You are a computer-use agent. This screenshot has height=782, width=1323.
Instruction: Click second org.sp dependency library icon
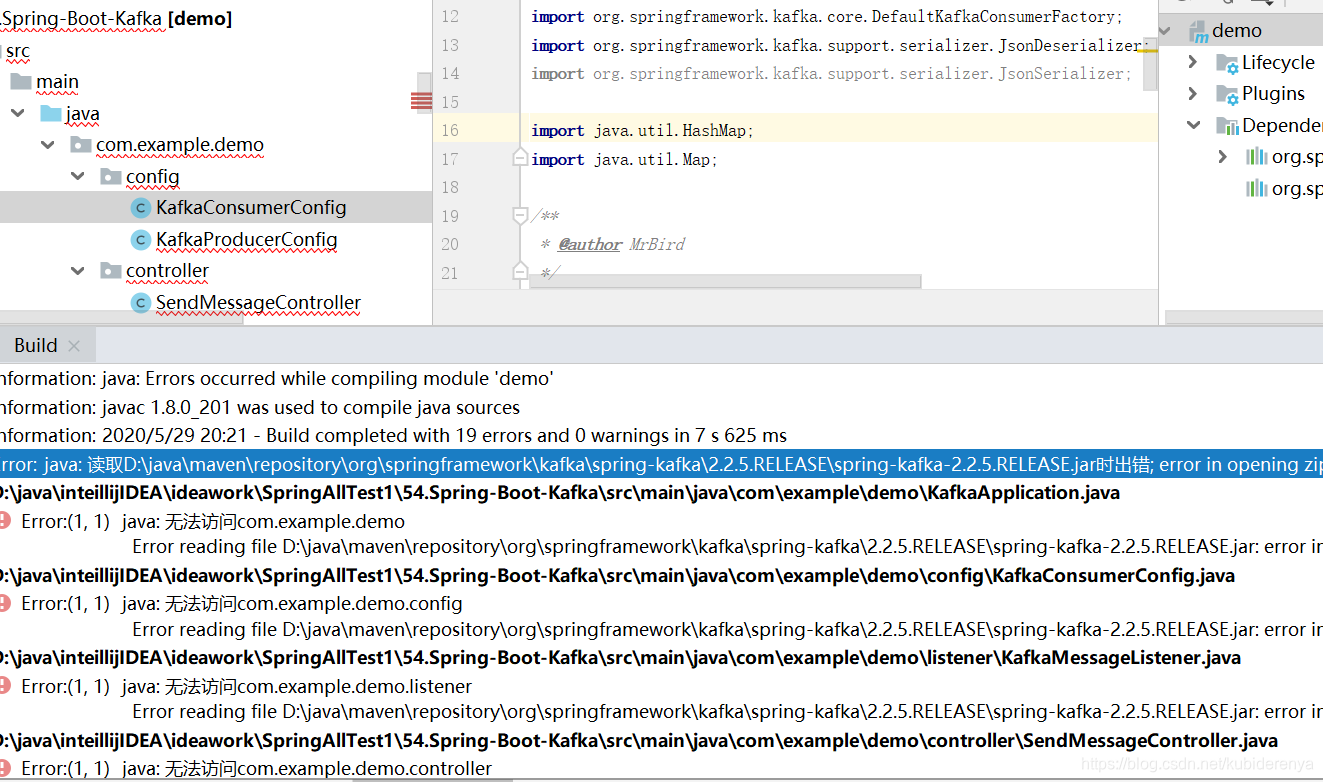[1257, 189]
